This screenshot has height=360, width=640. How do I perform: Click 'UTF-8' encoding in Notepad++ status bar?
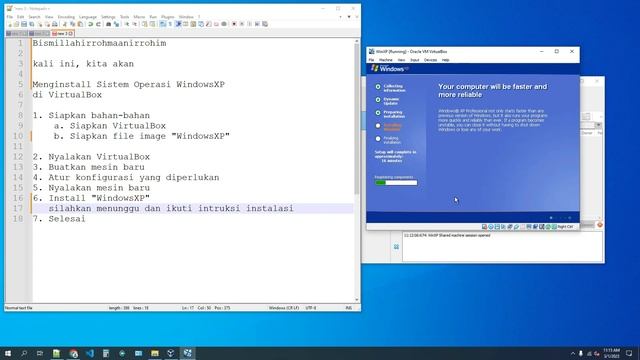[311, 308]
